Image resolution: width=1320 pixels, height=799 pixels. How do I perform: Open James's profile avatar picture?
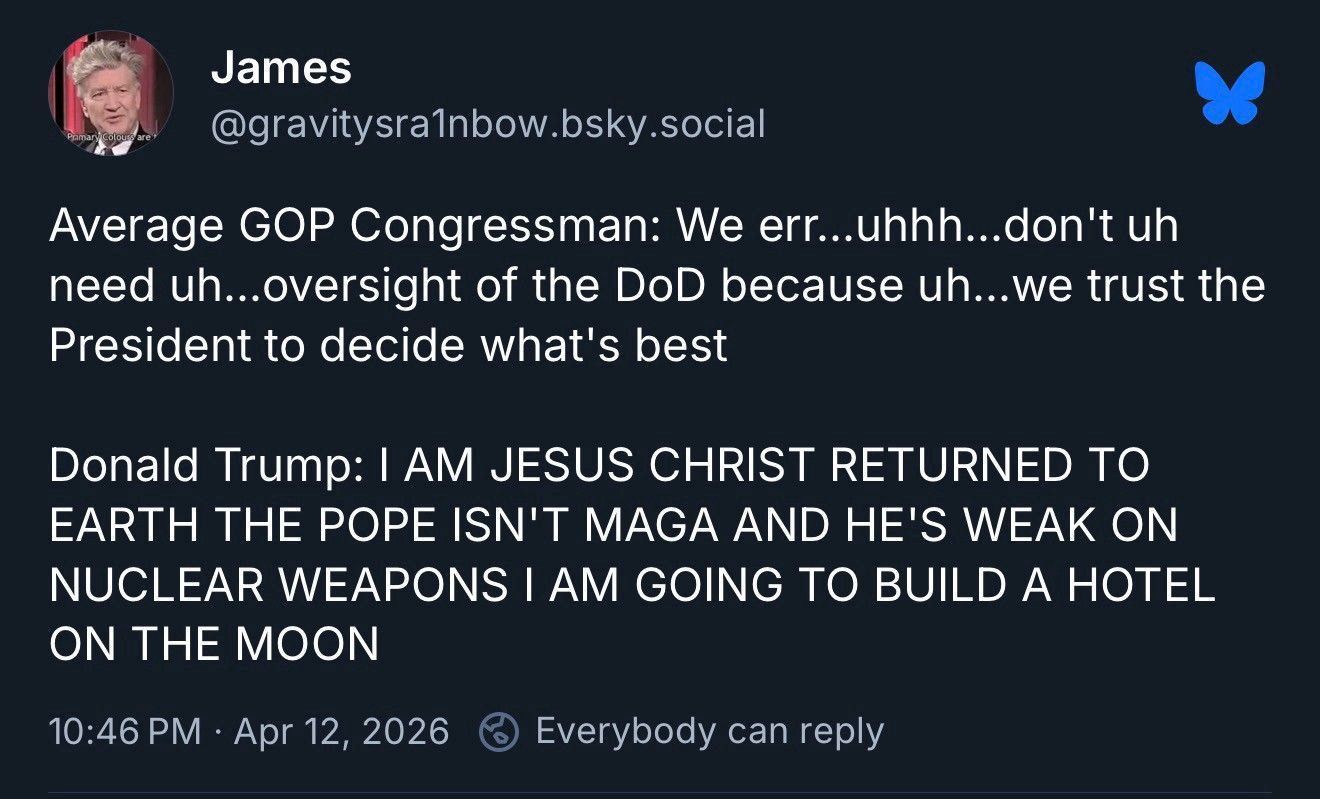pyautogui.click(x=110, y=93)
